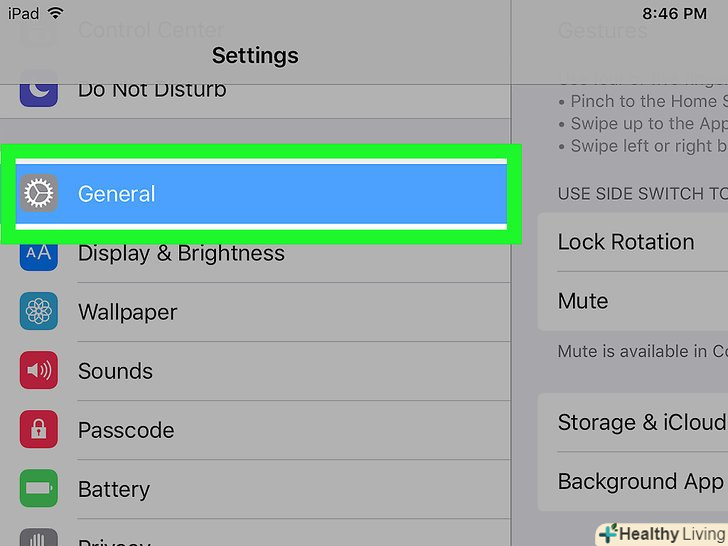The width and height of the screenshot is (728, 546).
Task: Tap the Display & Brightness icon
Action: click(x=39, y=253)
